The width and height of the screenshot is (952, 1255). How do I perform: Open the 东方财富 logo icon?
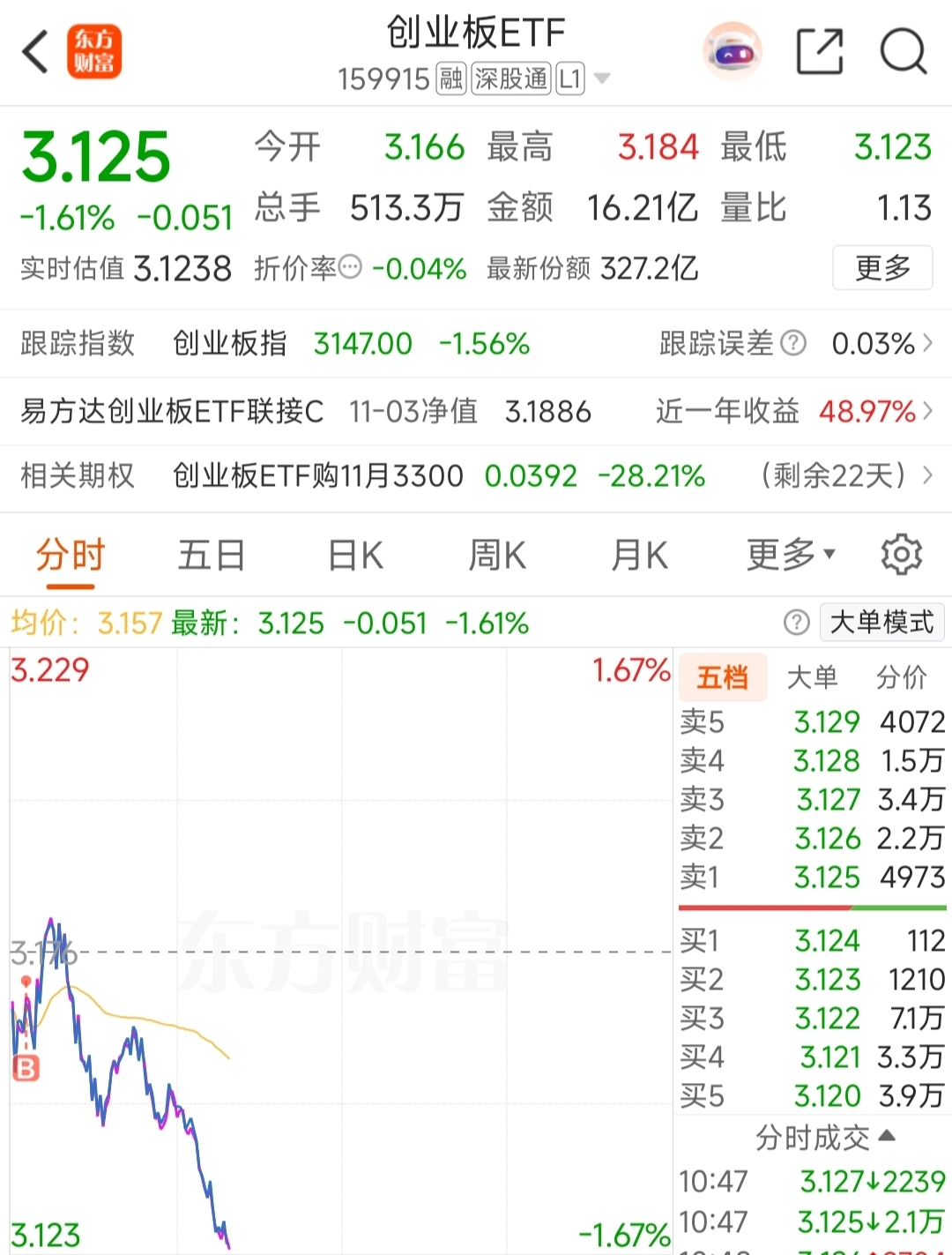click(94, 51)
